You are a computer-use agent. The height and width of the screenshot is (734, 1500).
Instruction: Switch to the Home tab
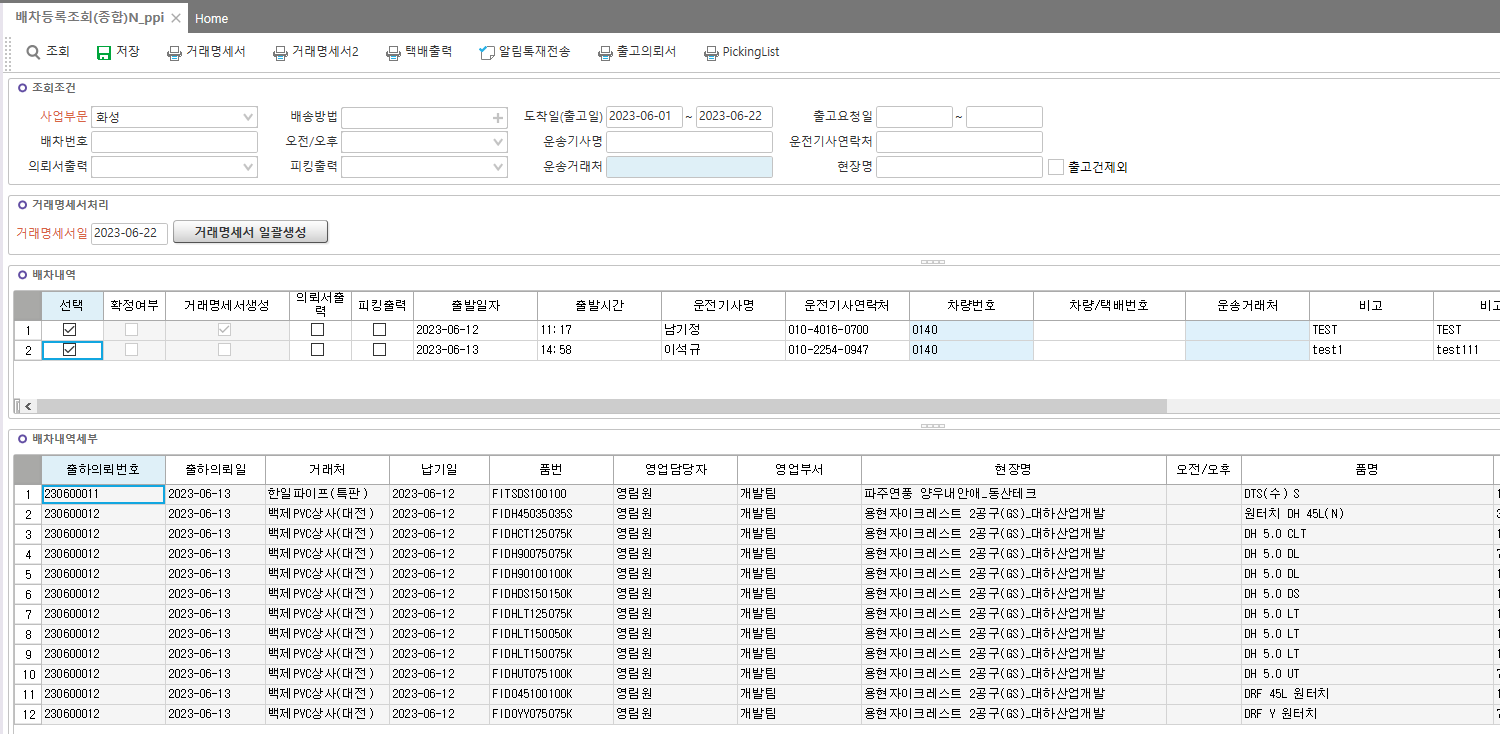coord(212,18)
